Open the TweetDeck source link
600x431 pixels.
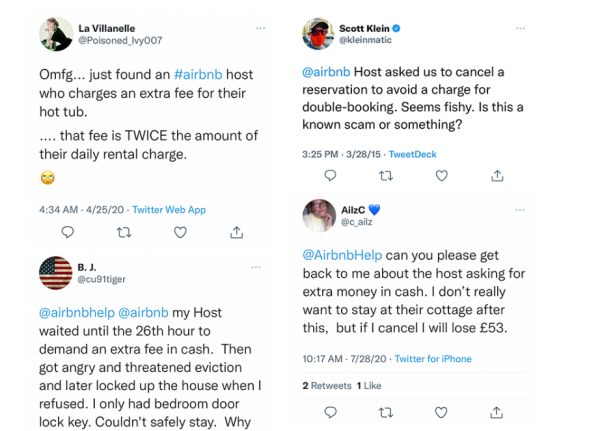[412, 154]
